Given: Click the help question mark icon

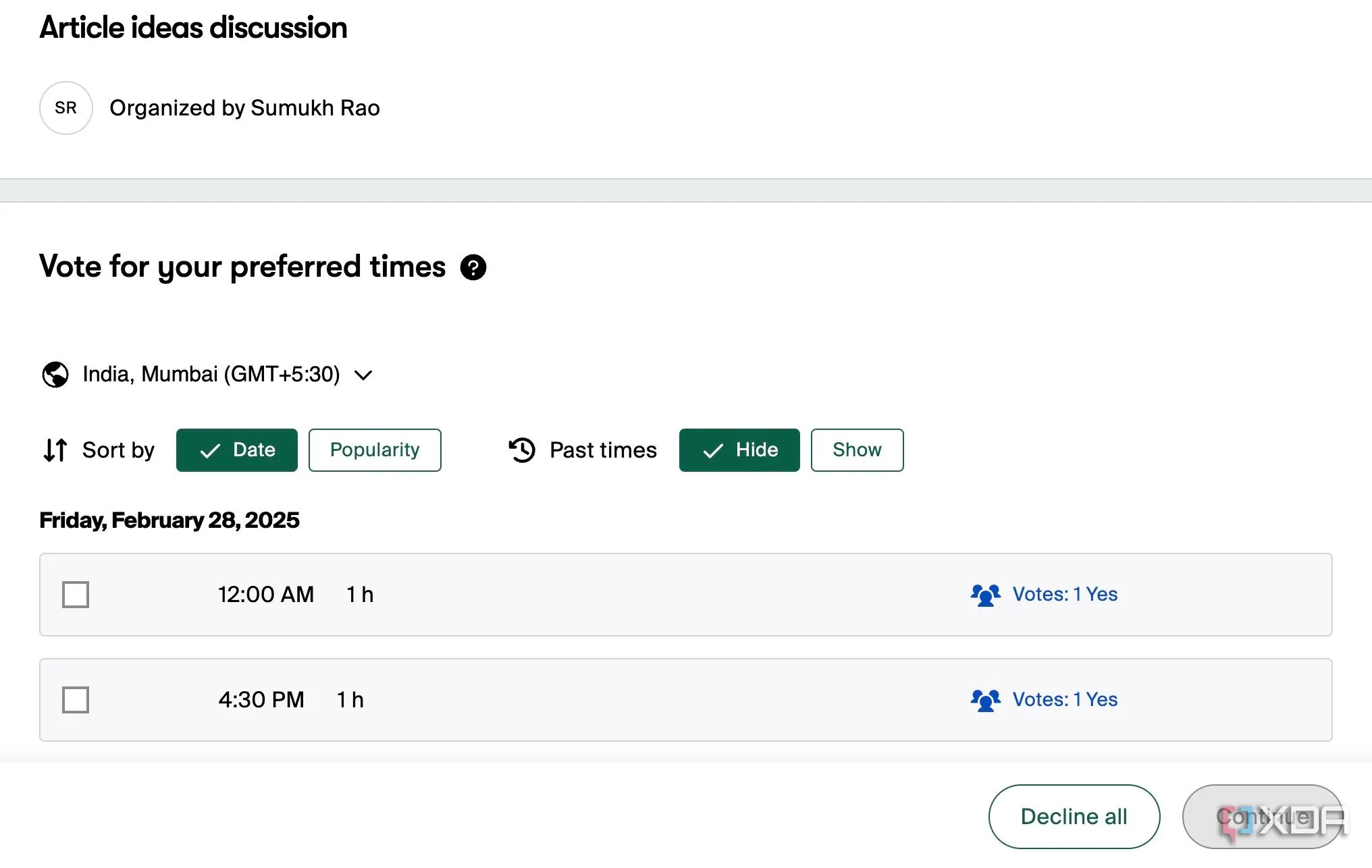Looking at the screenshot, I should coord(473,267).
